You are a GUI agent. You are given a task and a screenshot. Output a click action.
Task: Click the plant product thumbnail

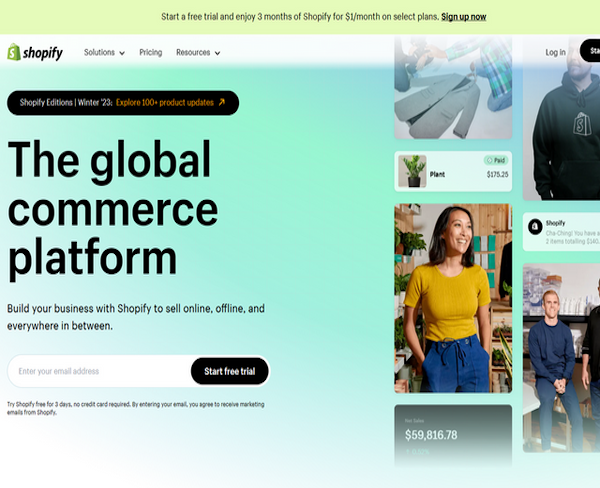pyautogui.click(x=412, y=171)
